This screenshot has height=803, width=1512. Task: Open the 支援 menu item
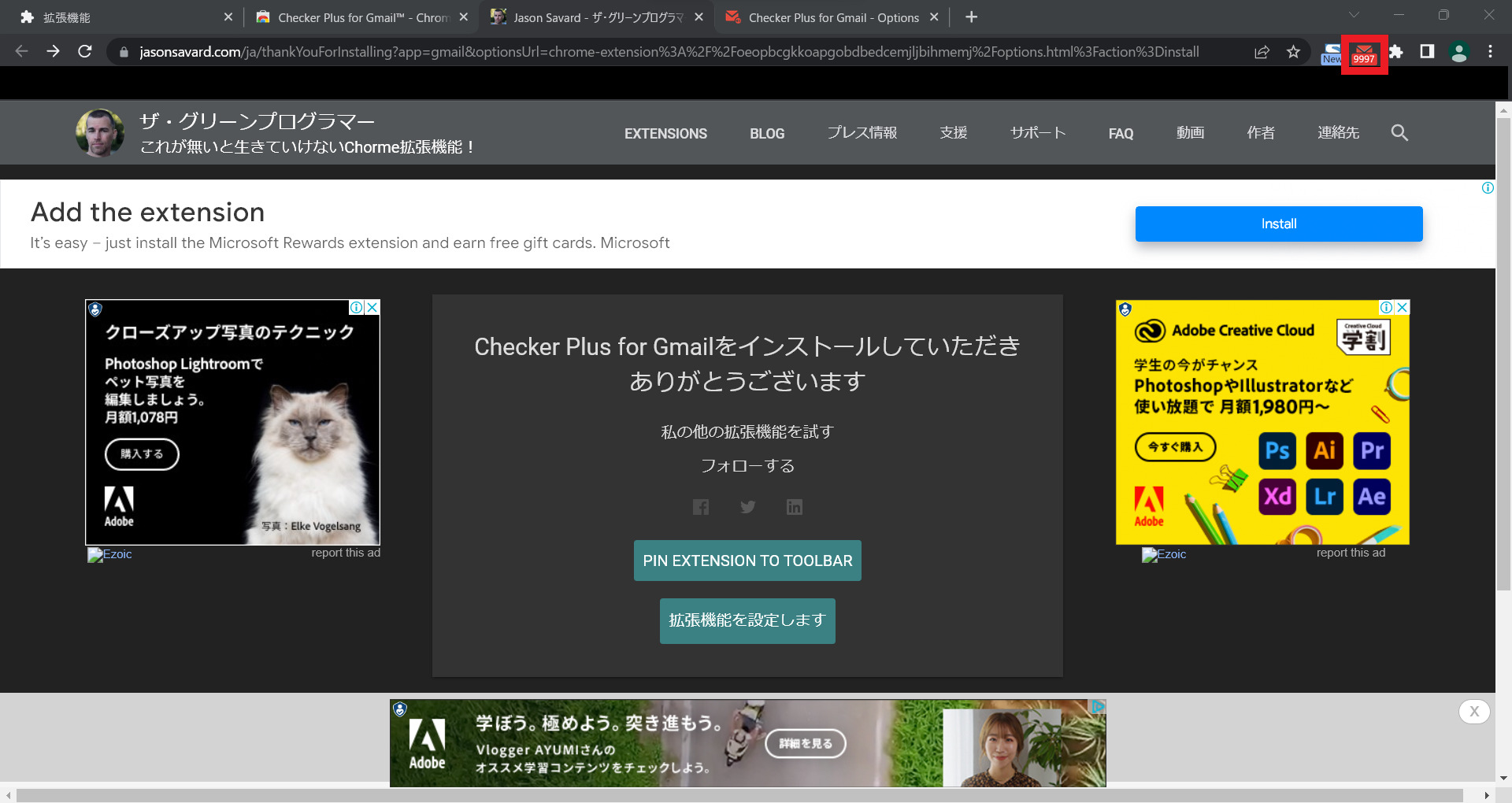click(954, 133)
